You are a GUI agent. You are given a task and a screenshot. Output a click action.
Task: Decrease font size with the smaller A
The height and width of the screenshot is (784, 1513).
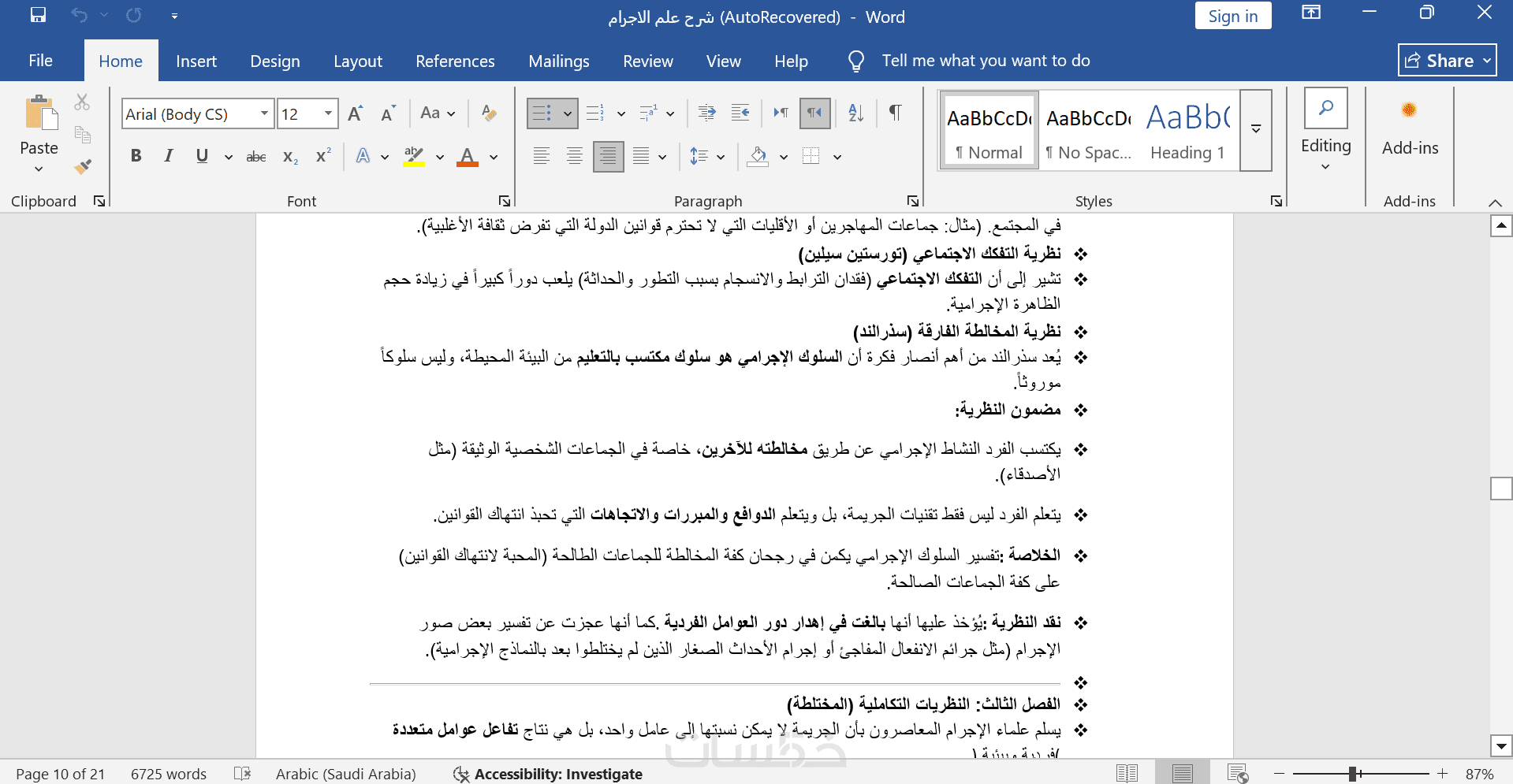point(388,113)
